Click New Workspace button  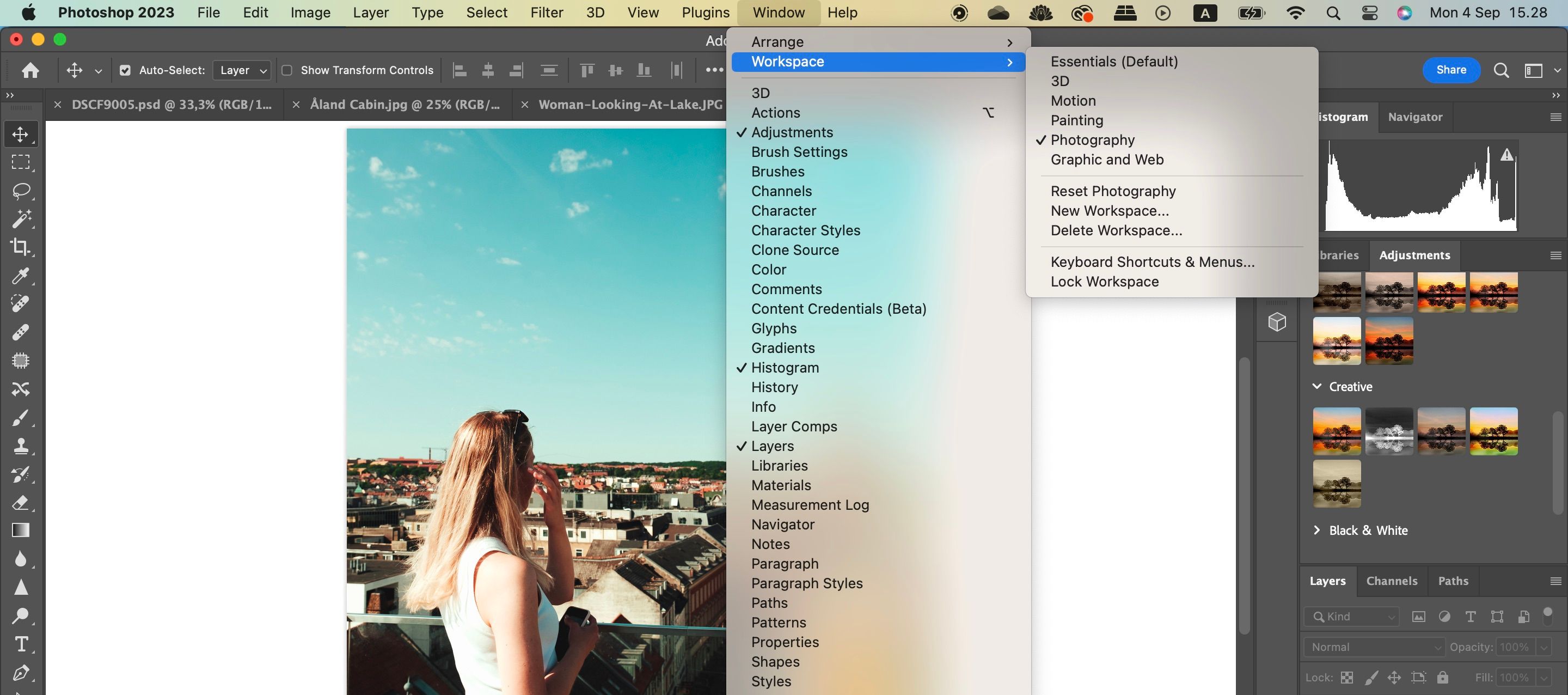coord(1110,211)
